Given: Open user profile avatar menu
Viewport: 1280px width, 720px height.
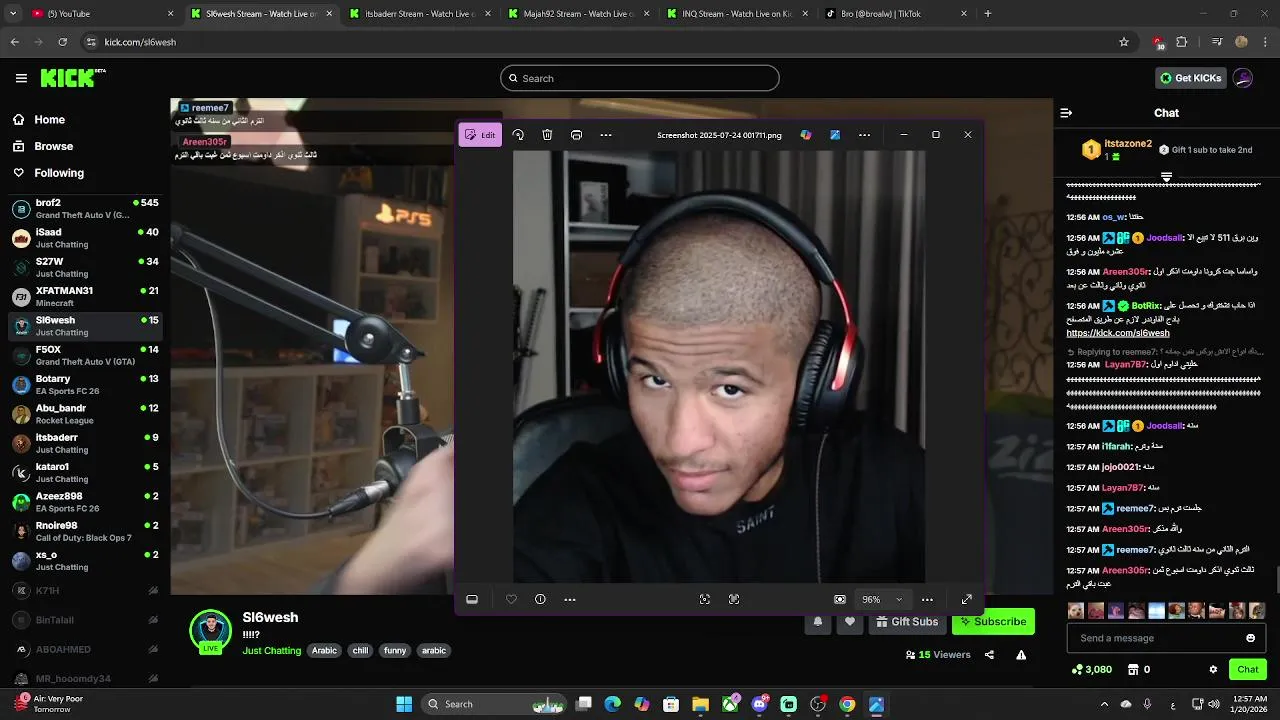Looking at the screenshot, I should pyautogui.click(x=1243, y=78).
